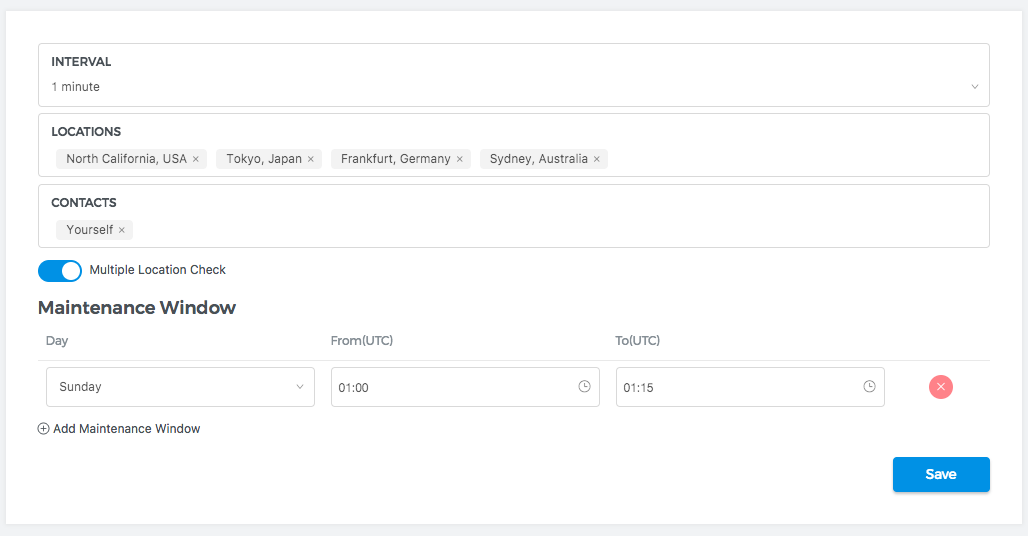Image resolution: width=1028 pixels, height=536 pixels.
Task: Remove North California, USA location tag
Action: (x=196, y=159)
